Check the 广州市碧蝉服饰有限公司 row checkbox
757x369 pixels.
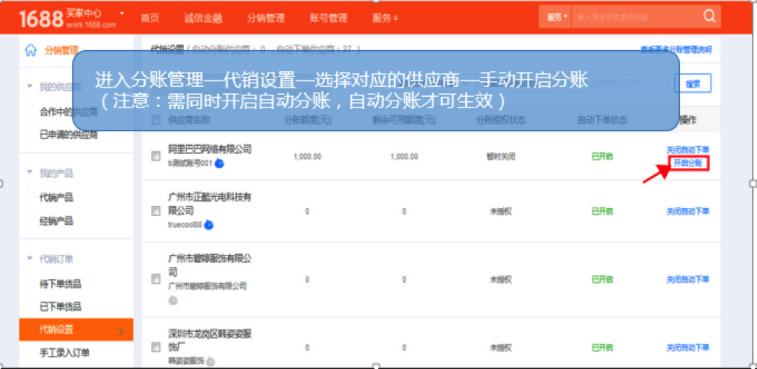pos(156,279)
